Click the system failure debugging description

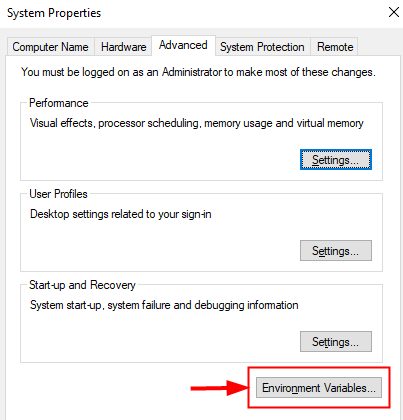[164, 305]
